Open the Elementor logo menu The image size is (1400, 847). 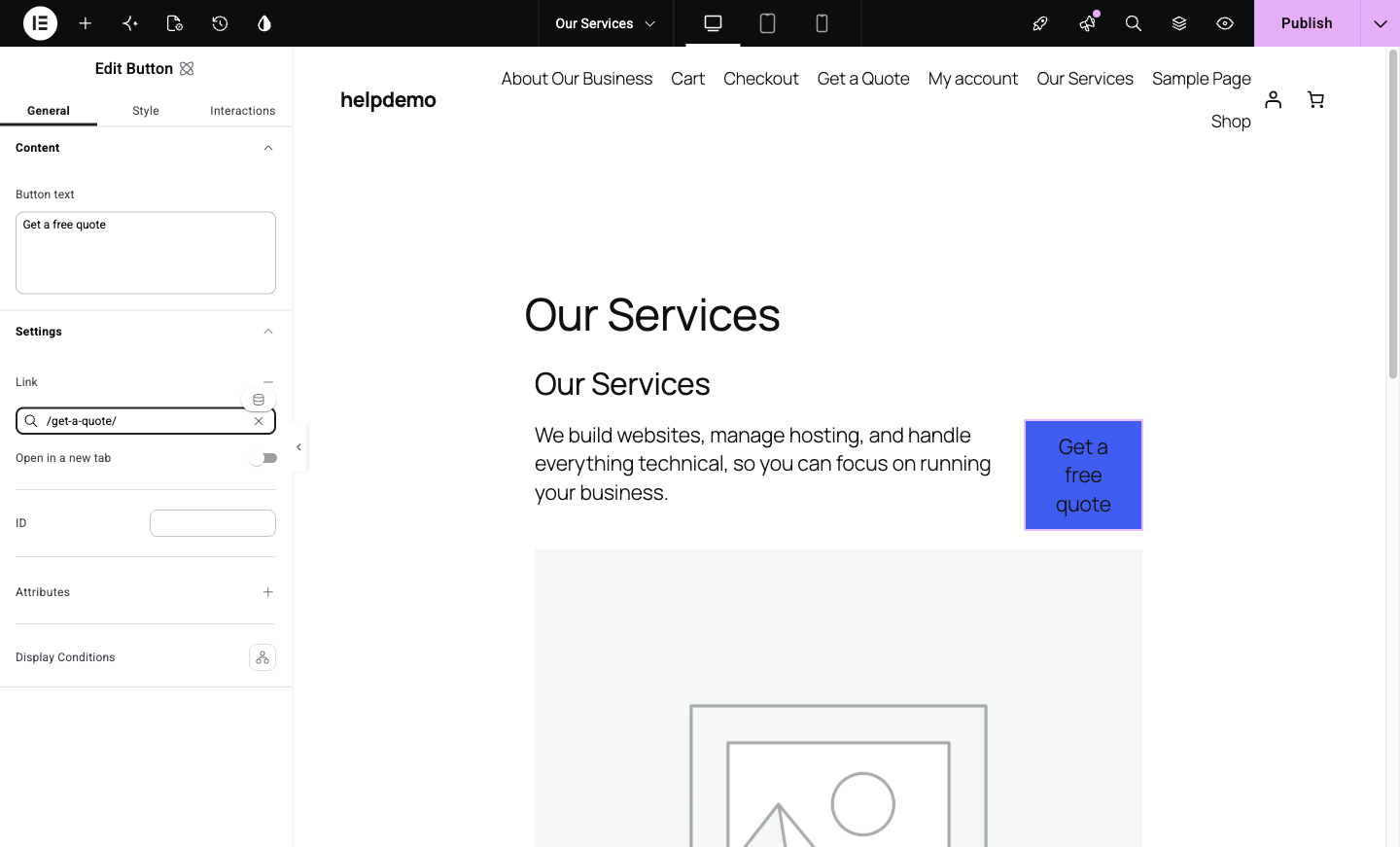tap(40, 23)
